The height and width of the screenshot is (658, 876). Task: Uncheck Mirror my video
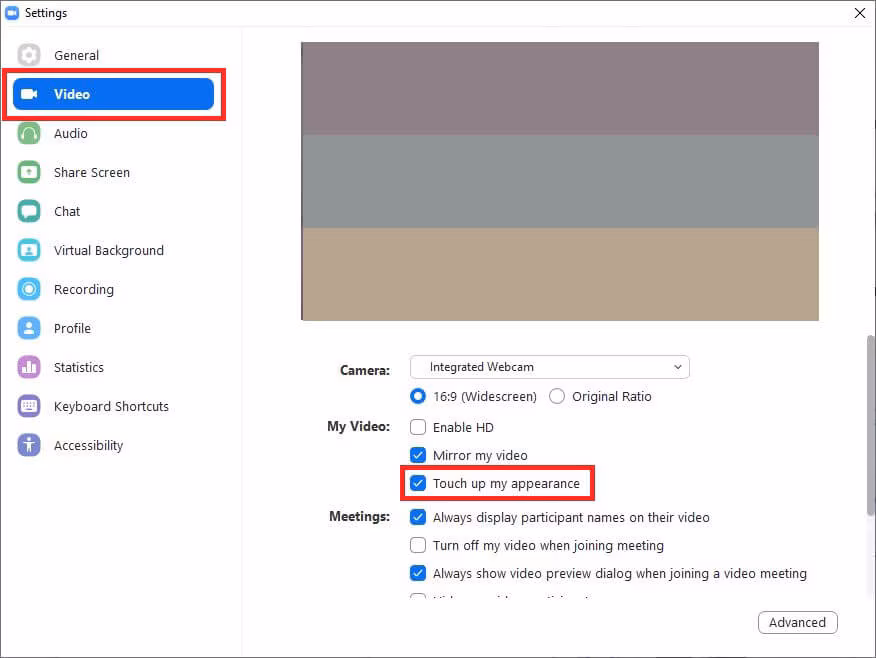418,455
